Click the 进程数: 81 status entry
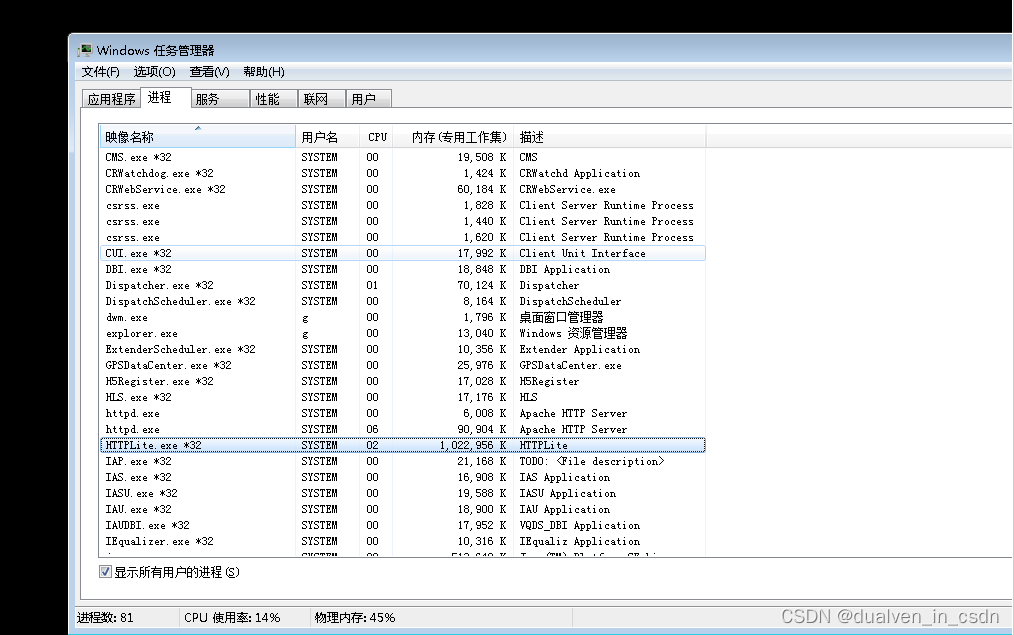Screen dimensions: 1014x635 click(105, 618)
